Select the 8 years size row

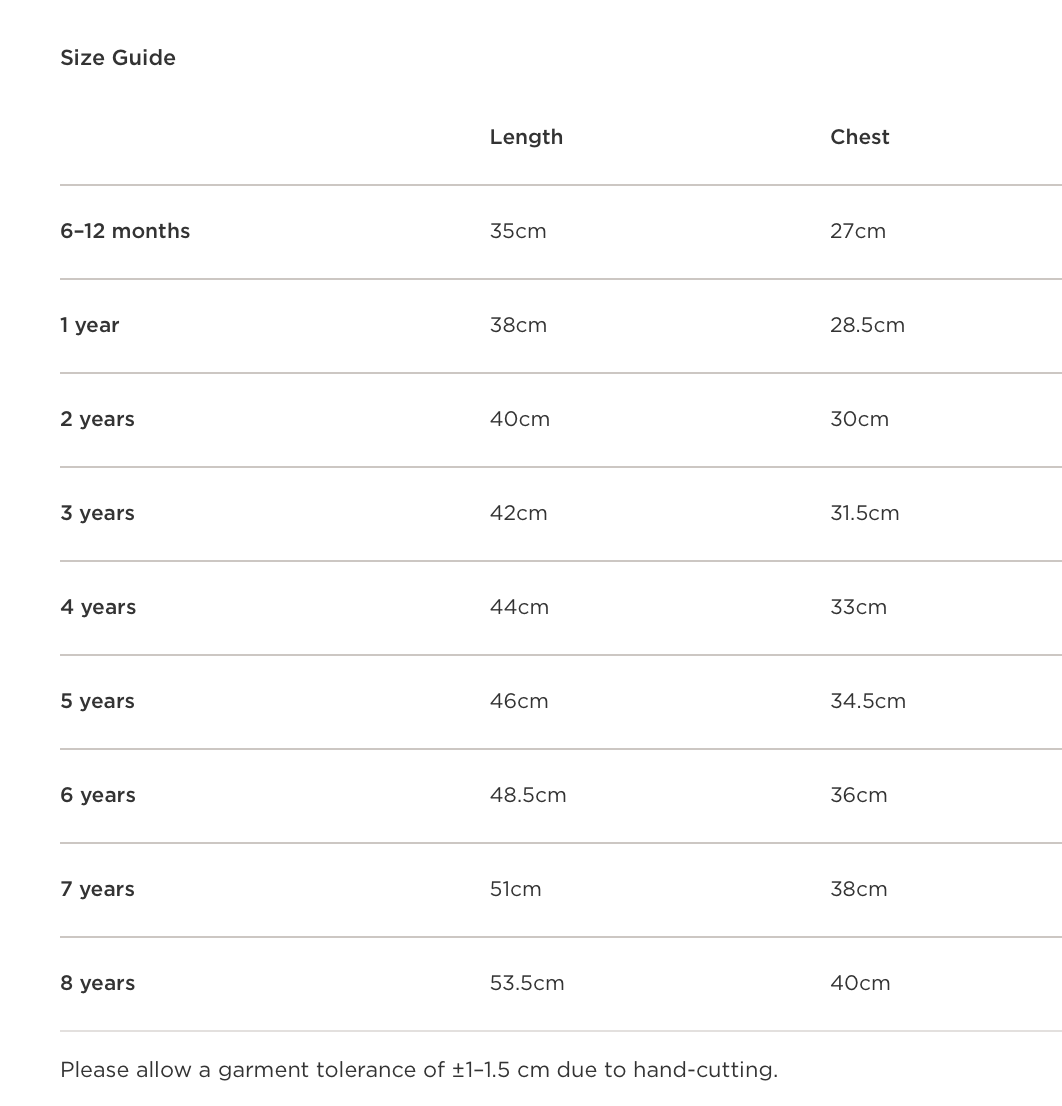pyautogui.click(x=98, y=983)
